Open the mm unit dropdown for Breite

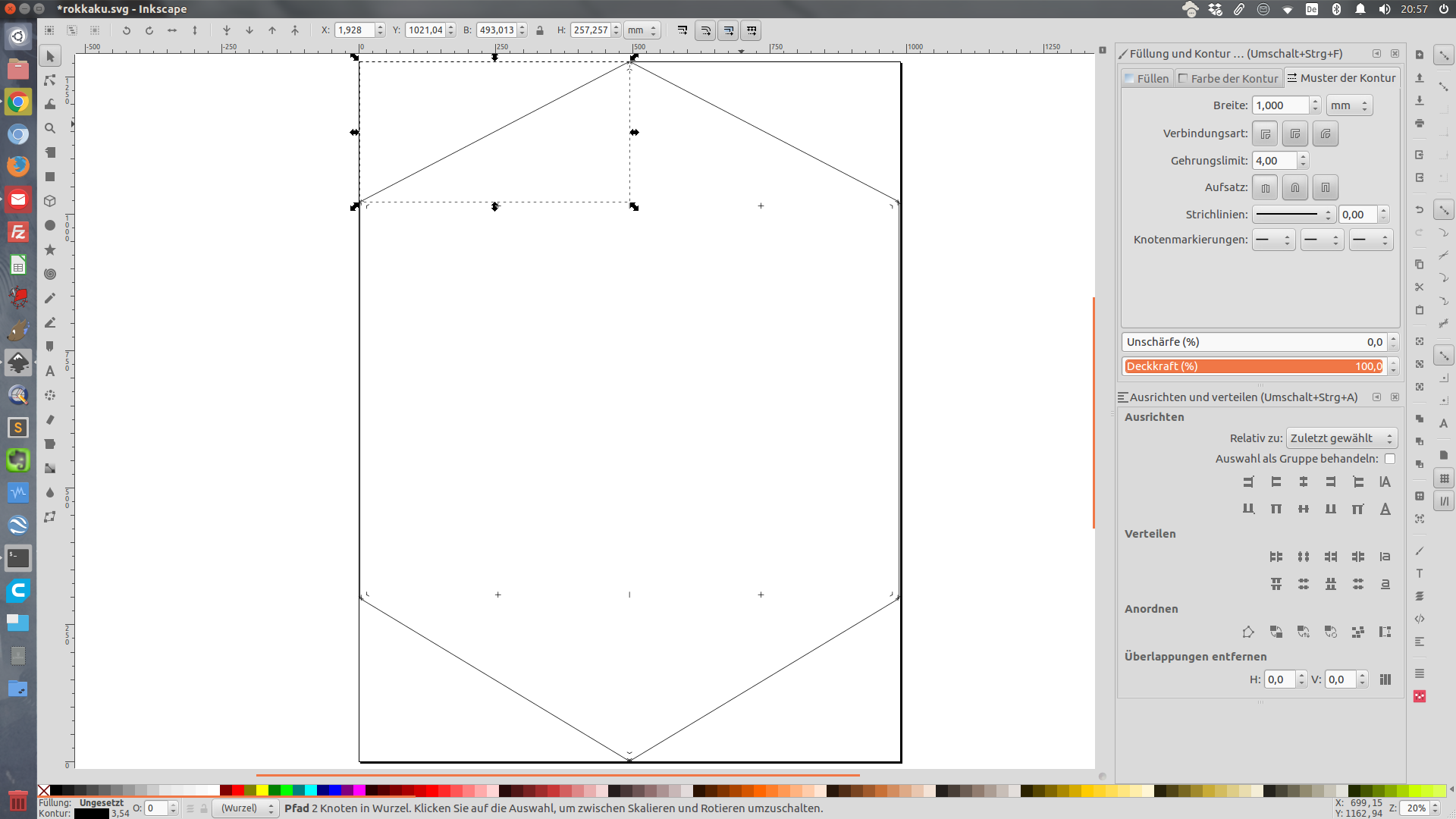1349,105
